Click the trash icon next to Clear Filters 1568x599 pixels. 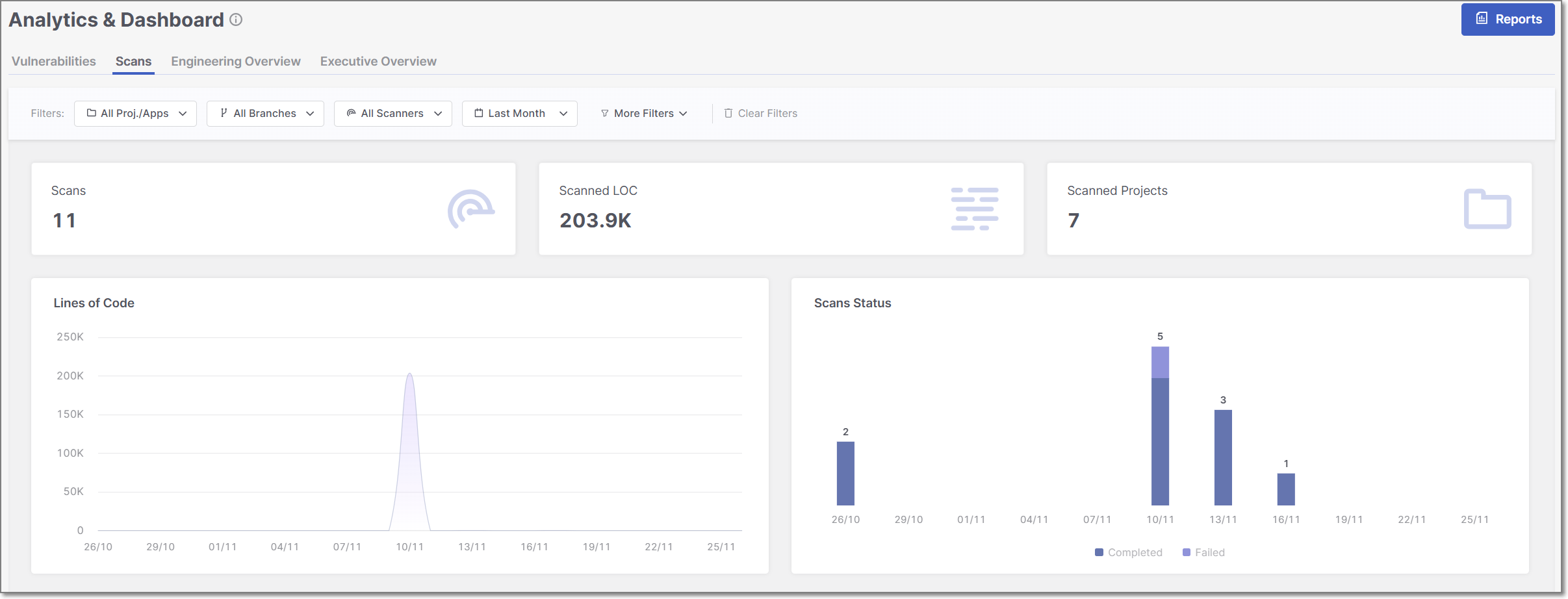[x=728, y=114]
